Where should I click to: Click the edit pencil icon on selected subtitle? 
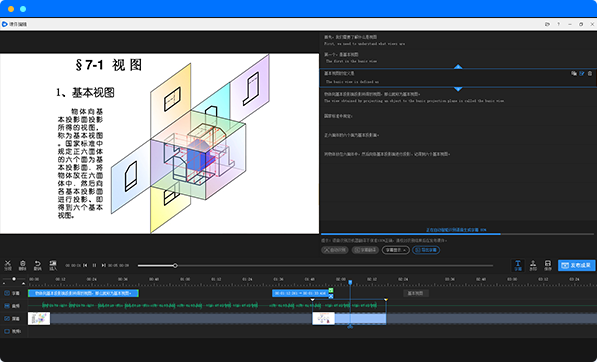point(582,73)
